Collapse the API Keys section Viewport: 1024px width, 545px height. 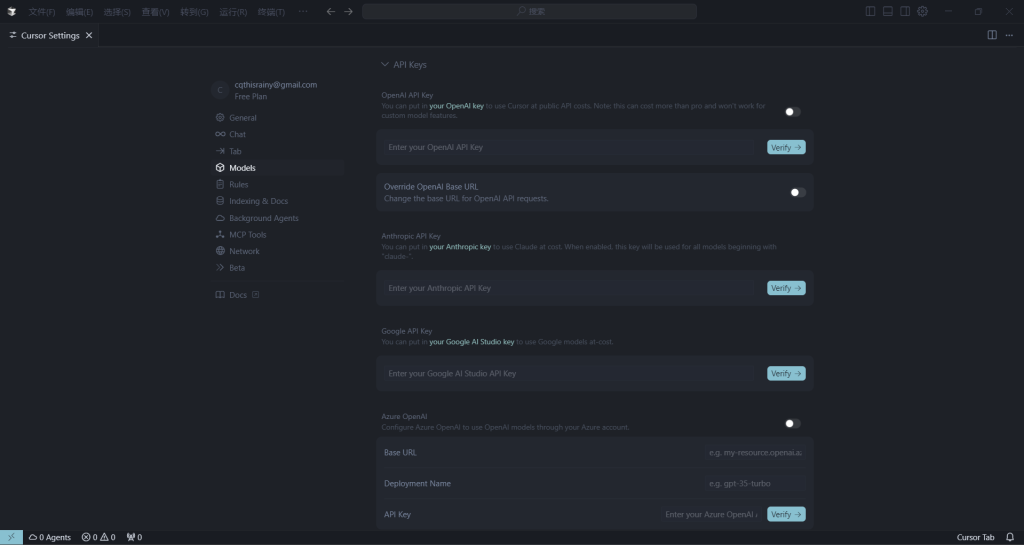(385, 65)
